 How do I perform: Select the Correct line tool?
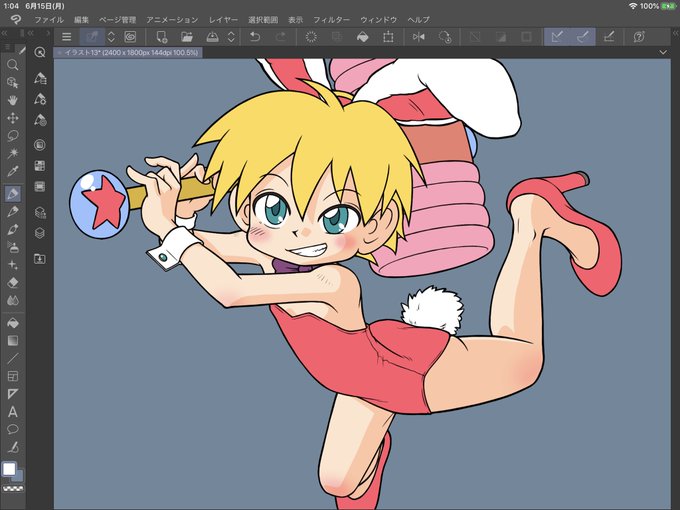pos(13,447)
